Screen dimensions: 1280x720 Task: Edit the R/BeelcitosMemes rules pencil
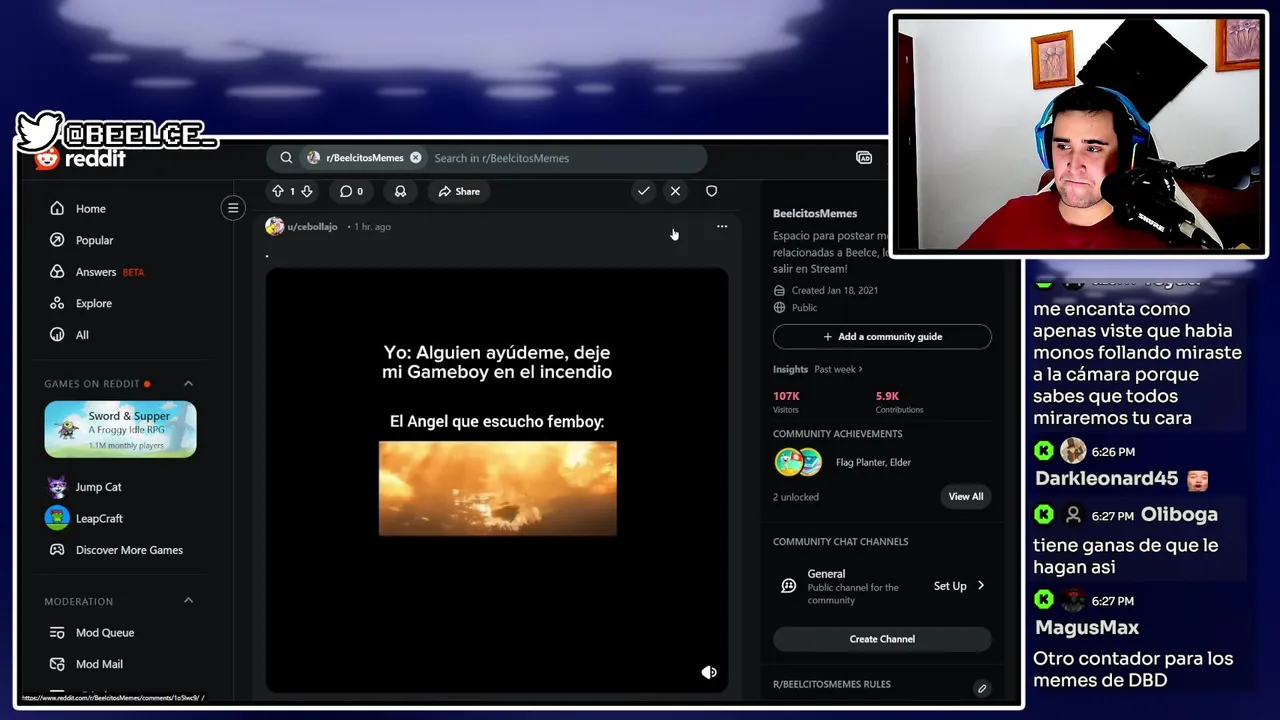[x=982, y=688]
